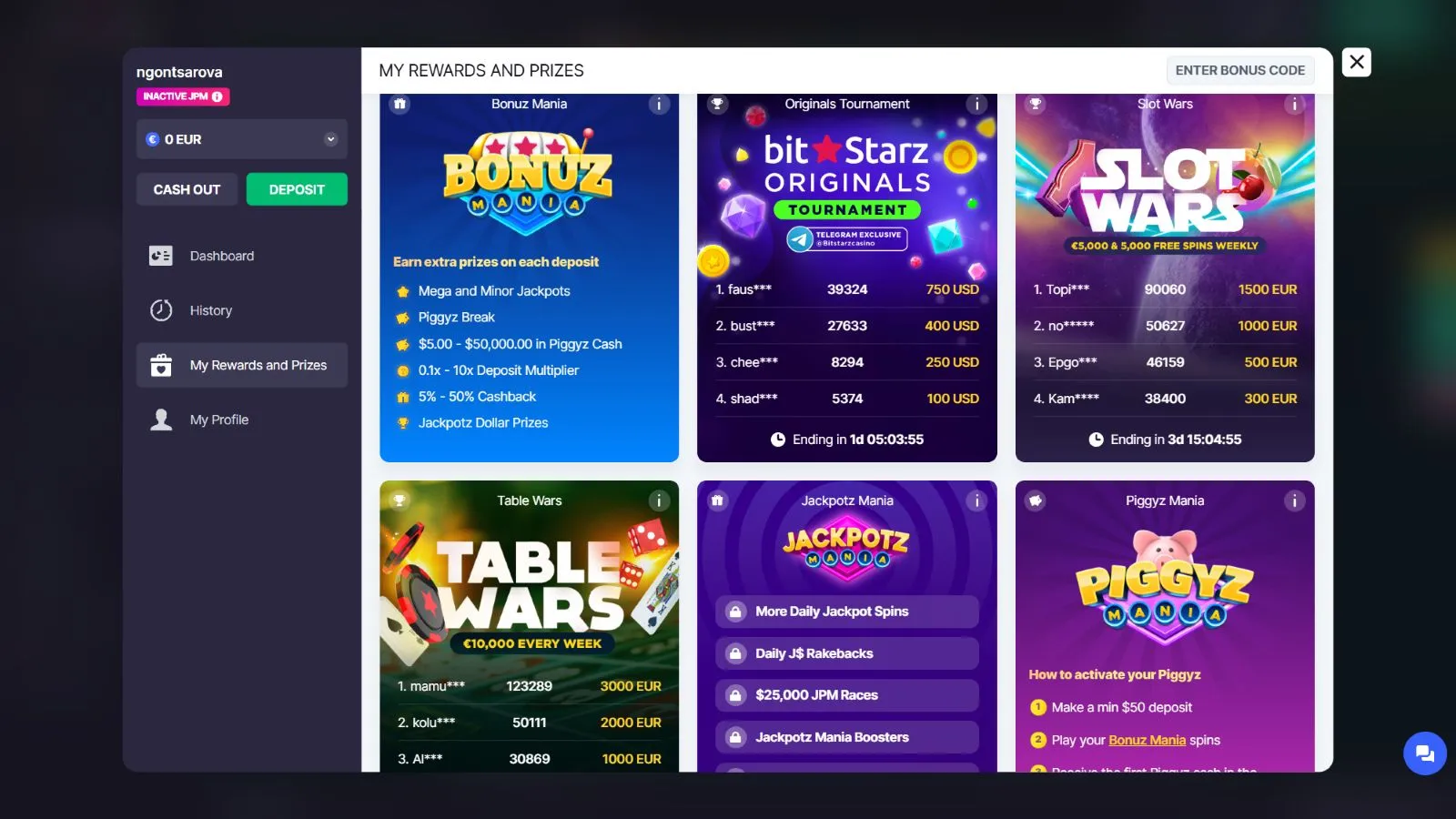Expand the 0 EUR currency dropdown
The height and width of the screenshot is (819, 1456).
[242, 139]
